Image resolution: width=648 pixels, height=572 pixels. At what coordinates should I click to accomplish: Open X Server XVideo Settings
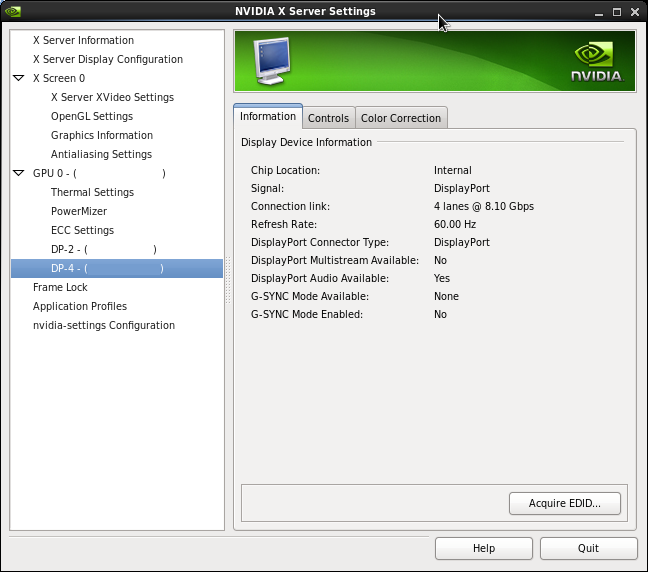pyautogui.click(x=112, y=97)
